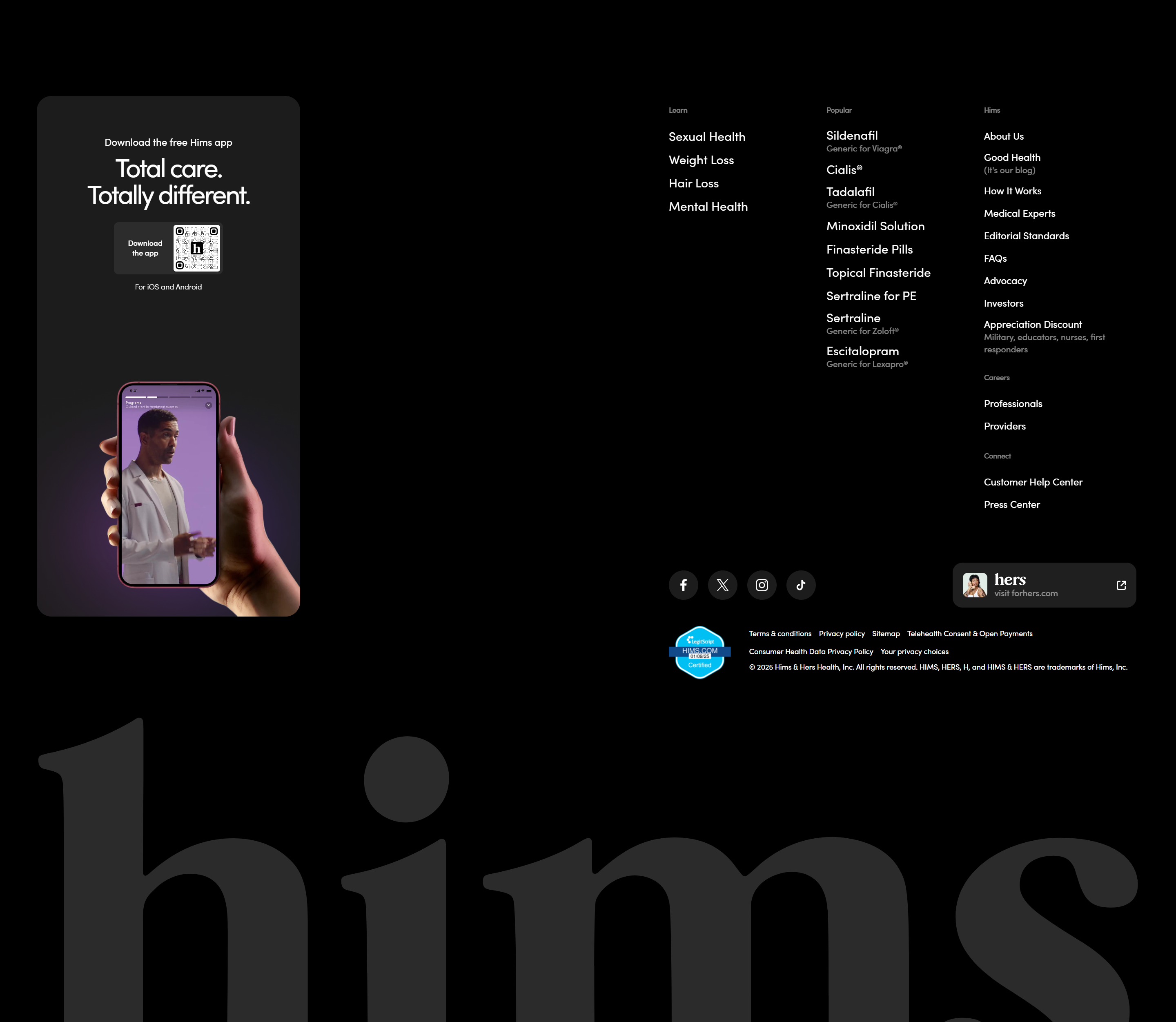Click the FAQs link
The height and width of the screenshot is (1022, 1176).
[x=995, y=258]
